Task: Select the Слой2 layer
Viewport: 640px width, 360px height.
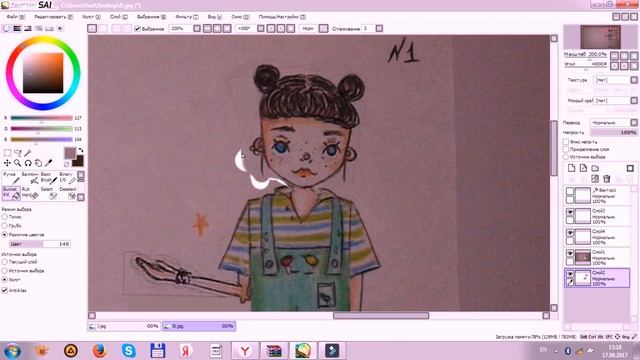Action: [598, 278]
